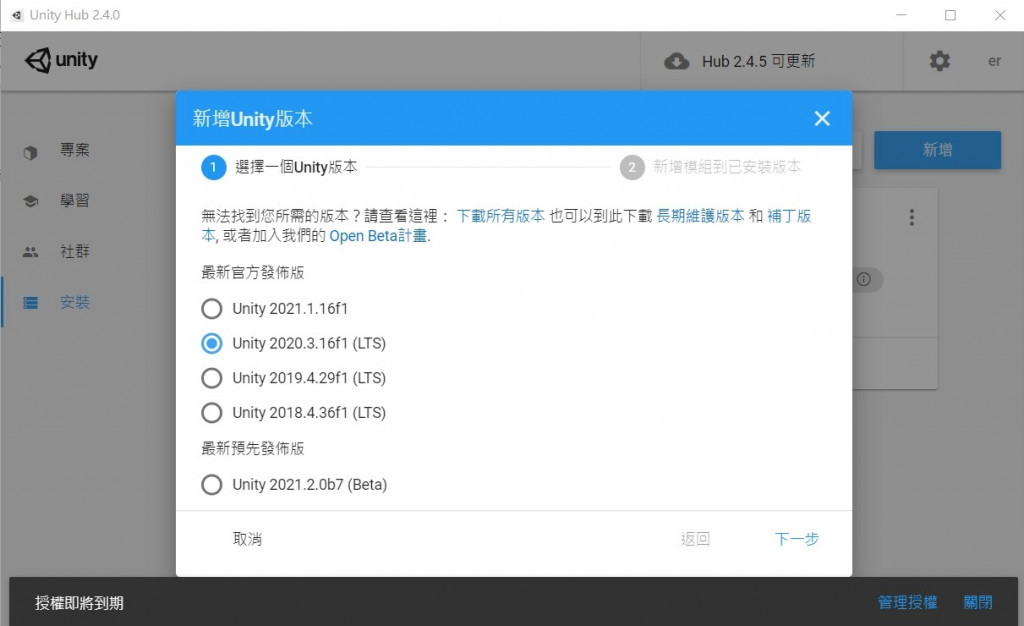Click 管理授權 in bottom banner
Screen dimensions: 1024x626
pos(907,603)
